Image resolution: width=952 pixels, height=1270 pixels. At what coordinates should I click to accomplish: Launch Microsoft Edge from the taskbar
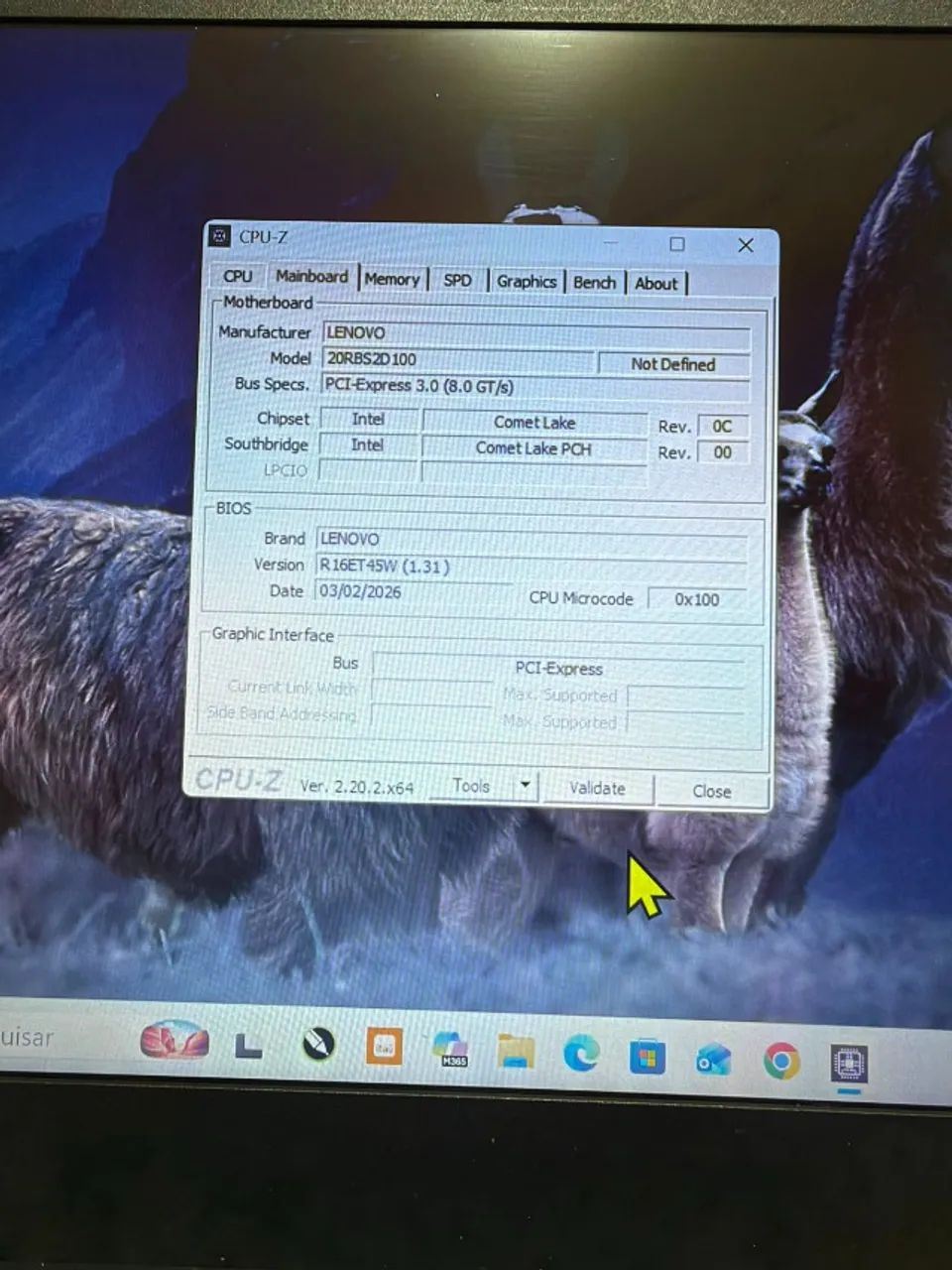pos(581,1054)
